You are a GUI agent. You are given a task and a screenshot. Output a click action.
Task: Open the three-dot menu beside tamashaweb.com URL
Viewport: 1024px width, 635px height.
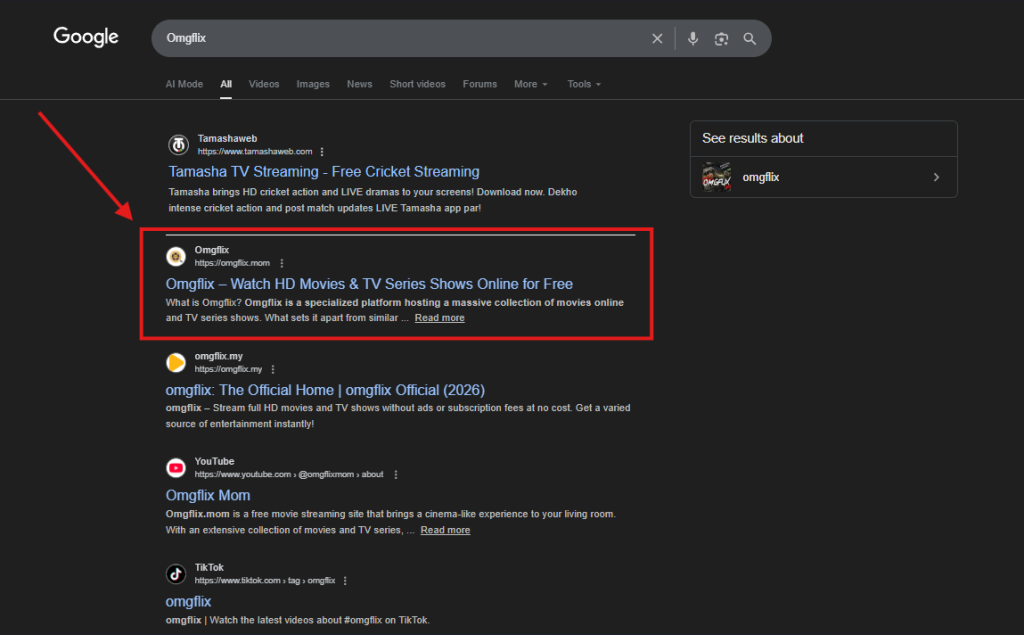coord(322,152)
